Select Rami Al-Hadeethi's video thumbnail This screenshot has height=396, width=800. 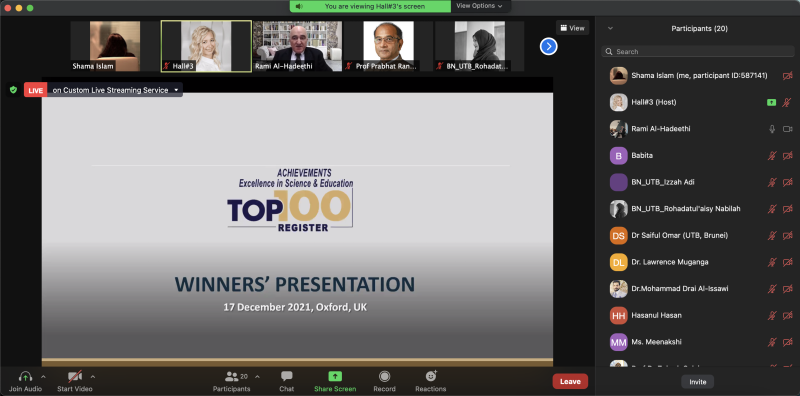pos(297,46)
